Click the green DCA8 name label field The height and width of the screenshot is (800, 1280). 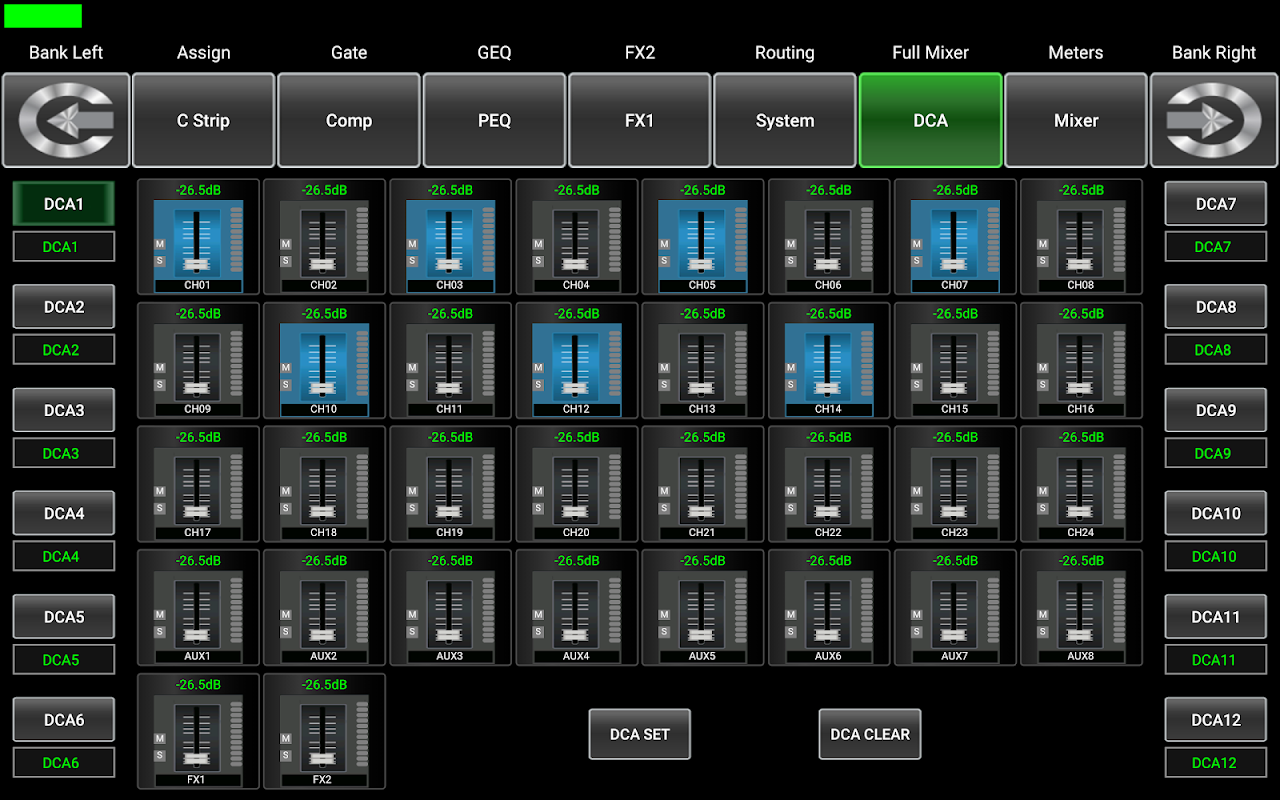1216,350
